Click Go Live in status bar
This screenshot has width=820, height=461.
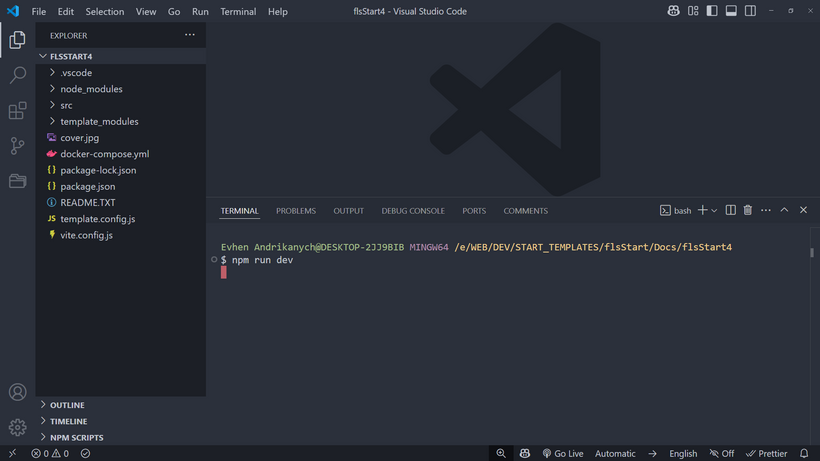[562, 453]
